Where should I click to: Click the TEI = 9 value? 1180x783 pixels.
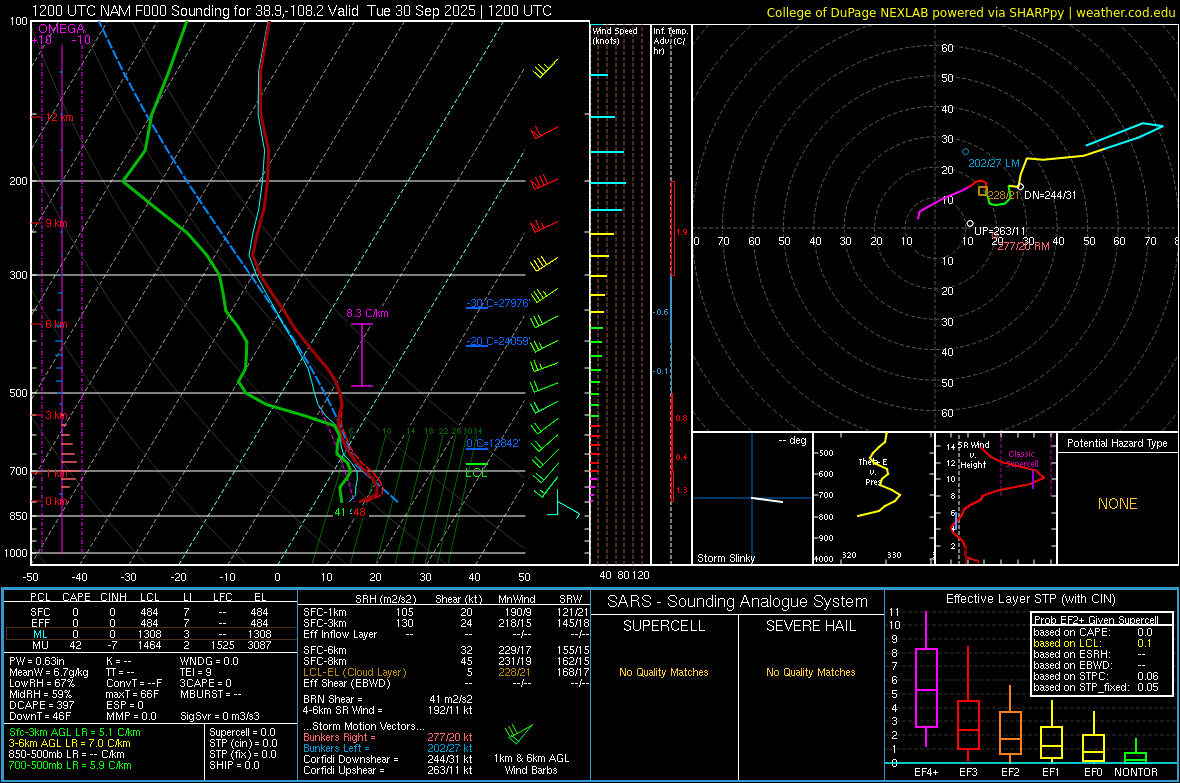point(196,672)
